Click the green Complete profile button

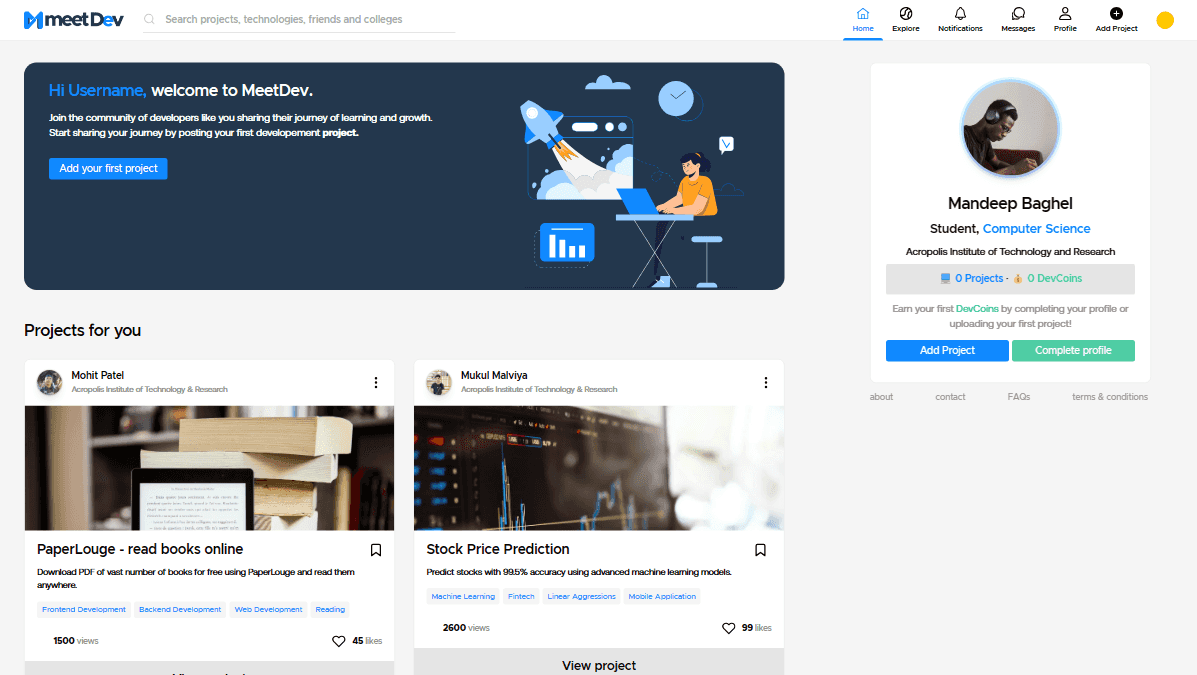pos(1073,351)
